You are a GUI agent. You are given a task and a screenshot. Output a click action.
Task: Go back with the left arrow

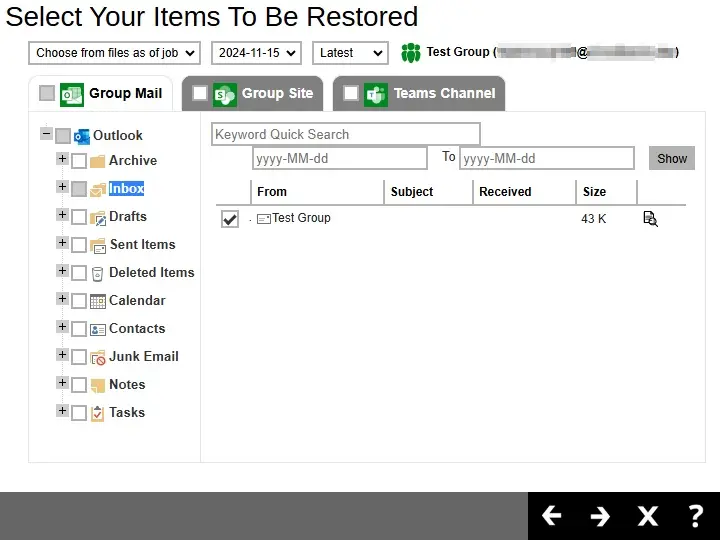(551, 516)
